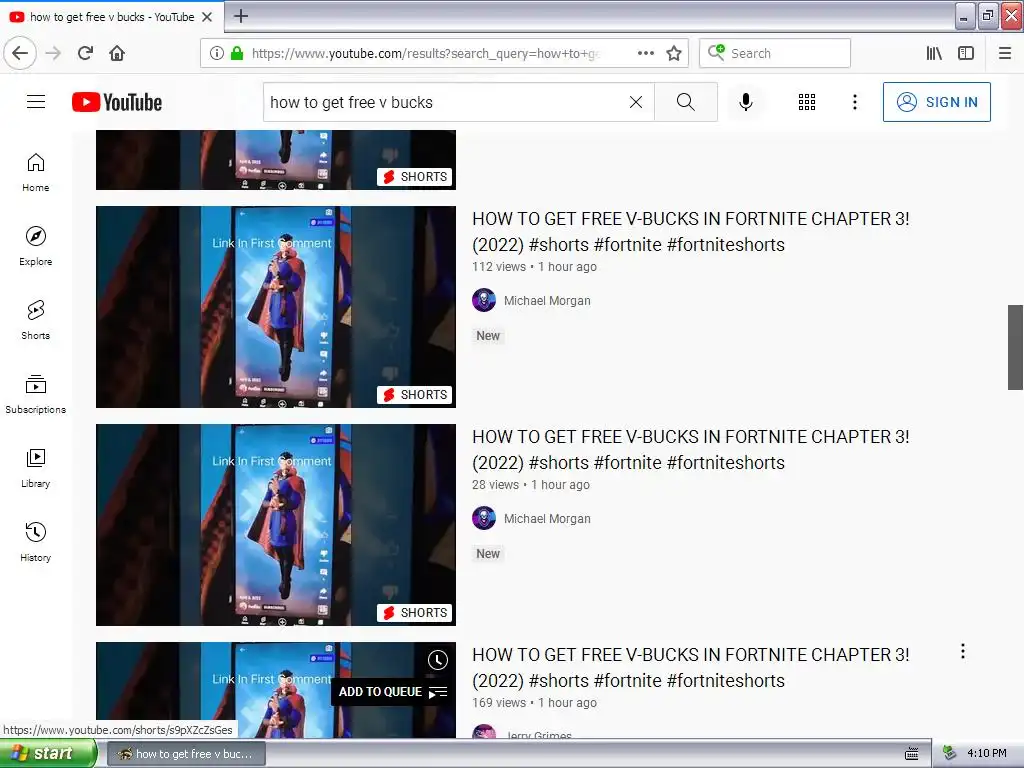Click network tray icon beside clock
Viewport: 1024px width, 768px height.
click(950, 754)
